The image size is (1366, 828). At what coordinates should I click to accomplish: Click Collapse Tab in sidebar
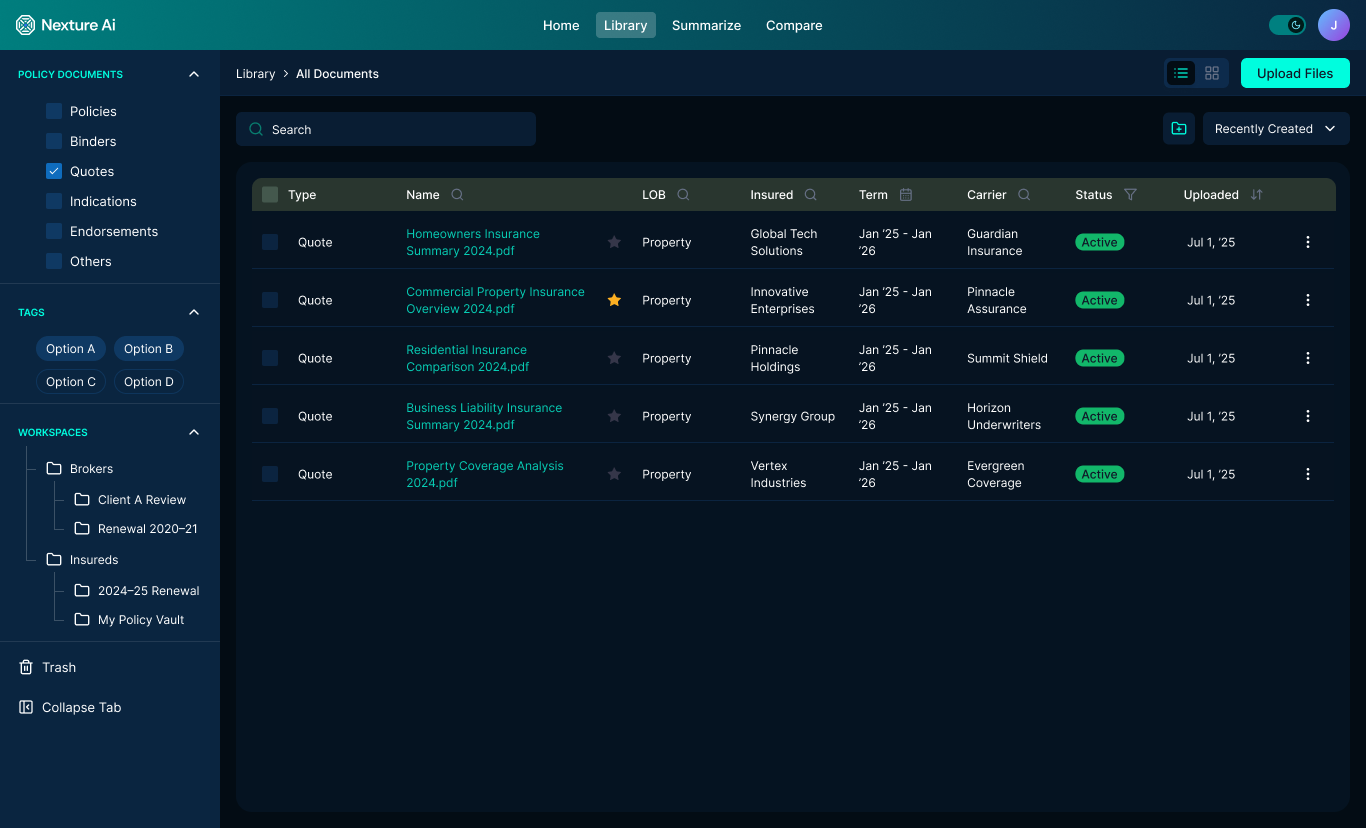point(70,707)
